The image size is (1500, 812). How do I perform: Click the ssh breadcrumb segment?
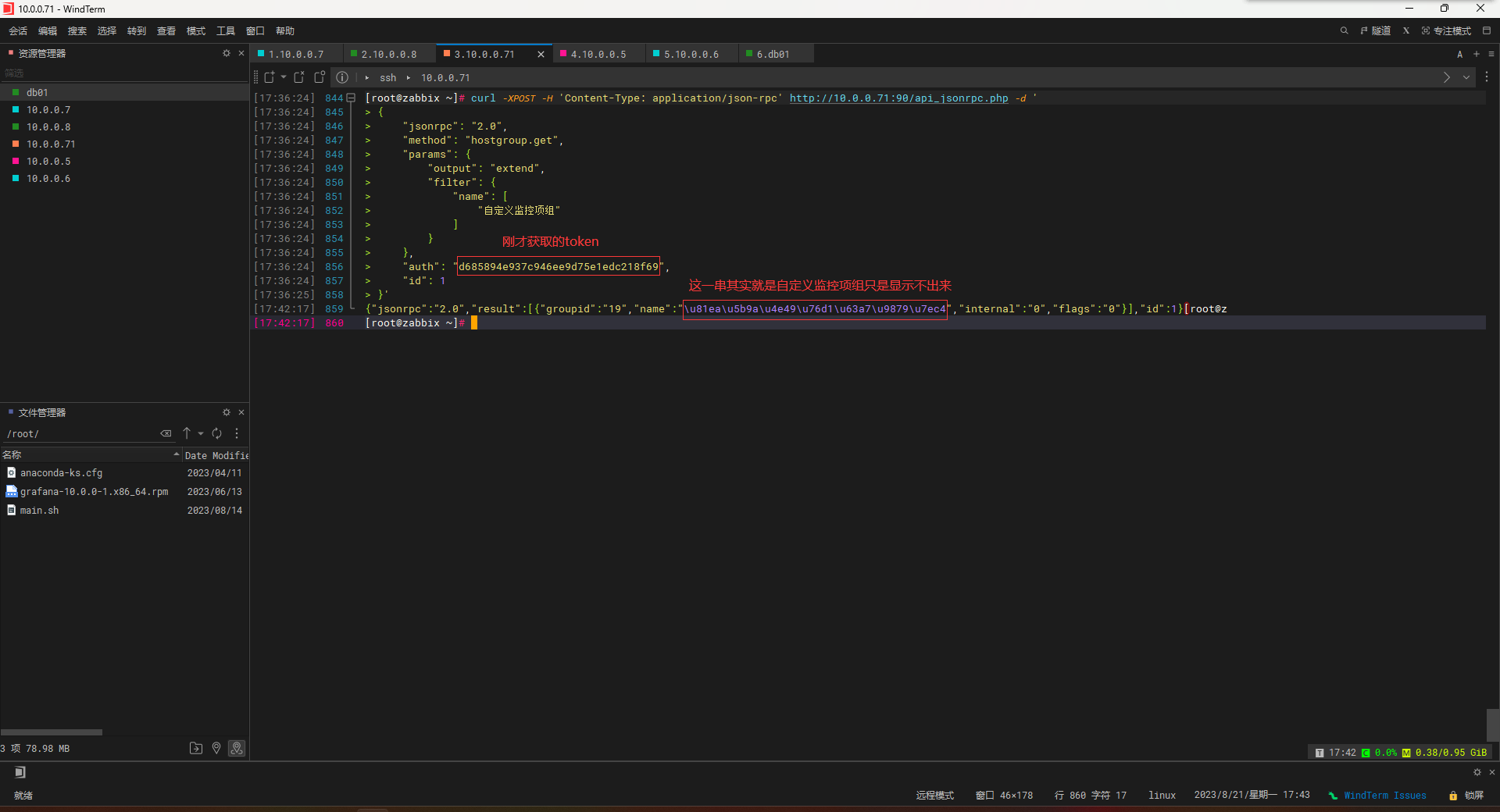388,77
